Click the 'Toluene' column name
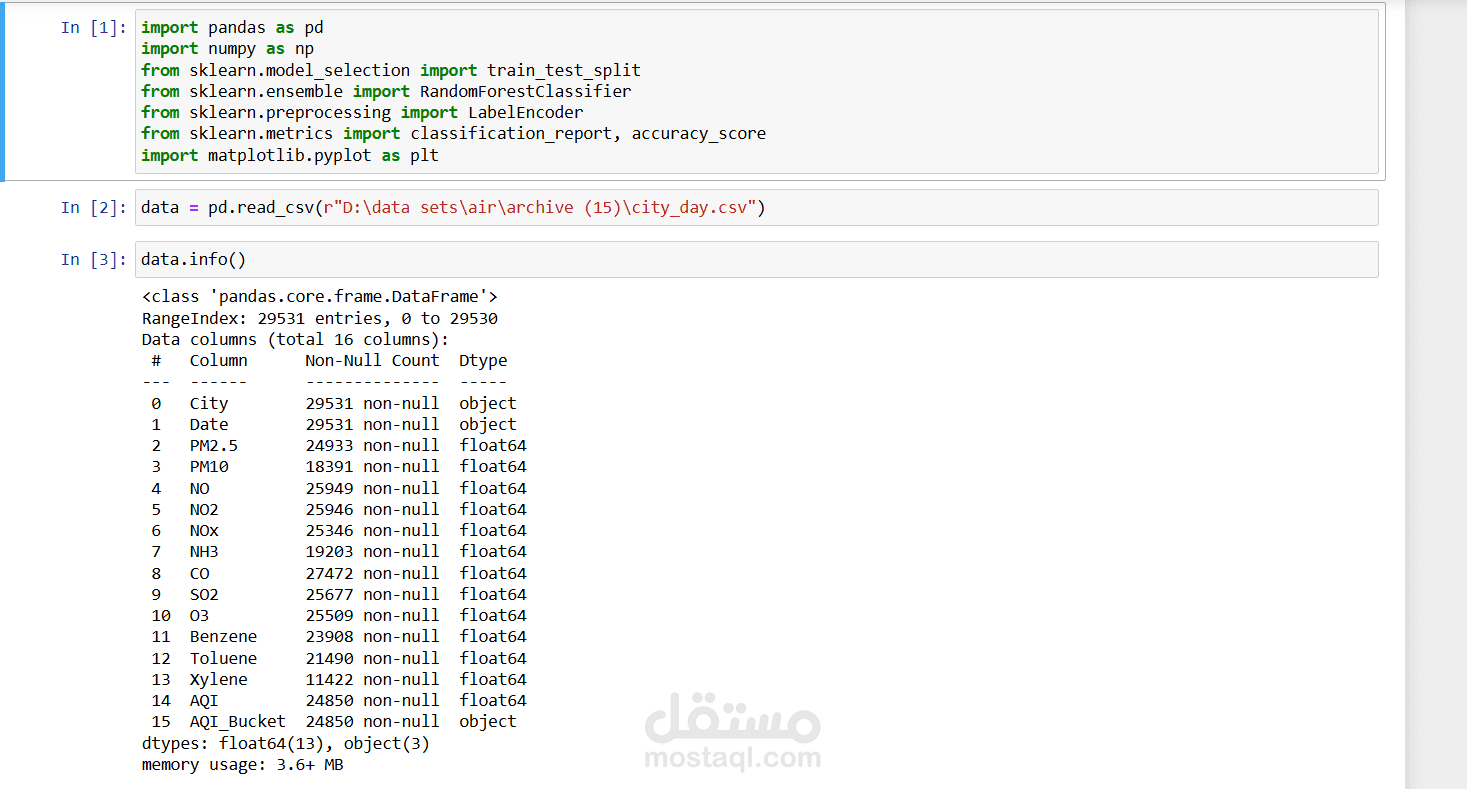The height and width of the screenshot is (789, 1467). [x=223, y=659]
